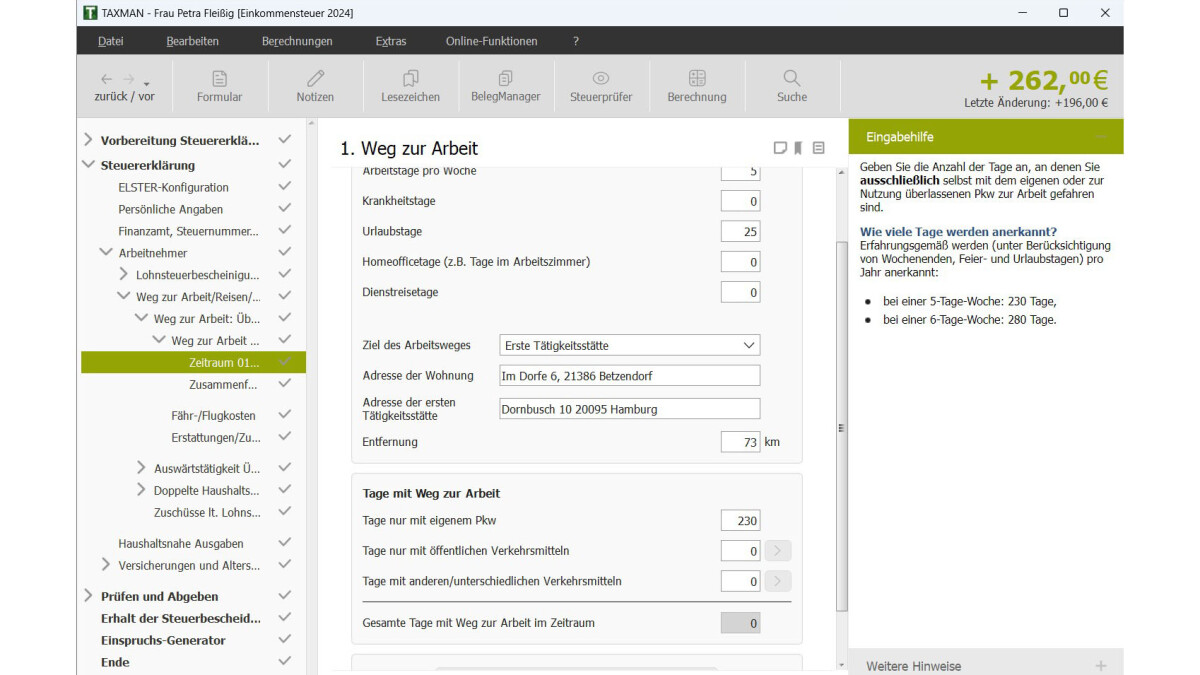This screenshot has width=1200, height=675.
Task: Toggle checkmark next to ELSTER-Konfiguration
Action: 284,187
